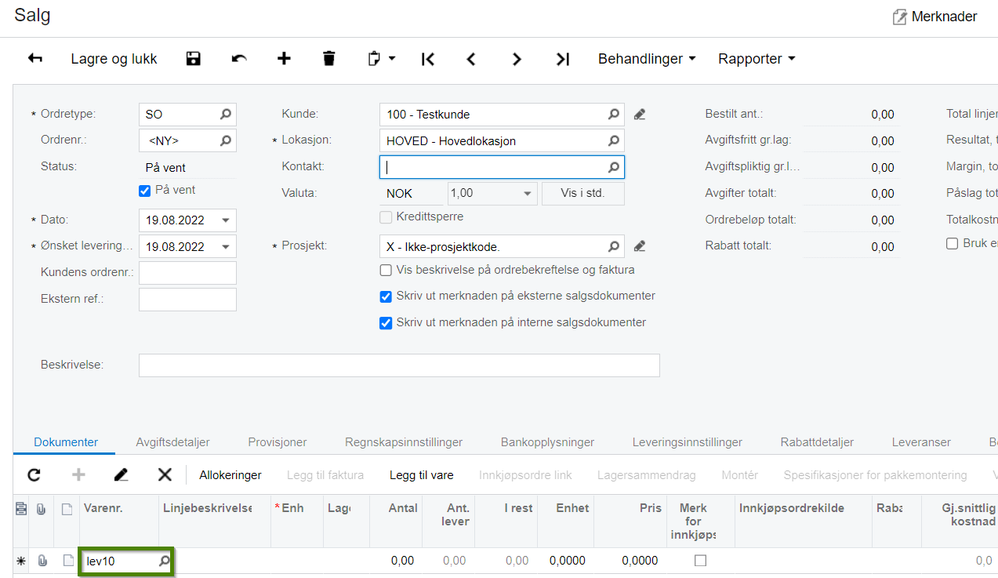Check Merk for innkjøpsordre in lev10 row
Image resolution: width=998 pixels, height=578 pixels.
(700, 560)
